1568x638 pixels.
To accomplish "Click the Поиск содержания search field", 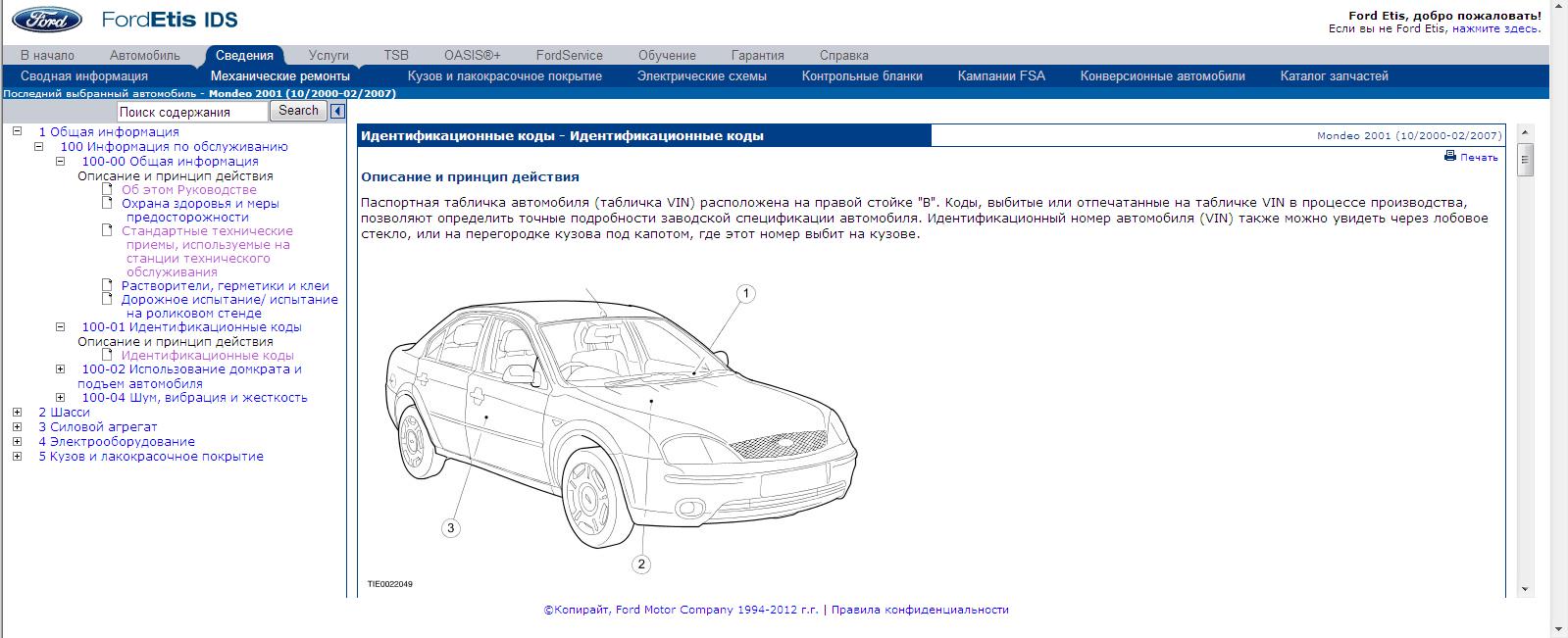I will 192,112.
